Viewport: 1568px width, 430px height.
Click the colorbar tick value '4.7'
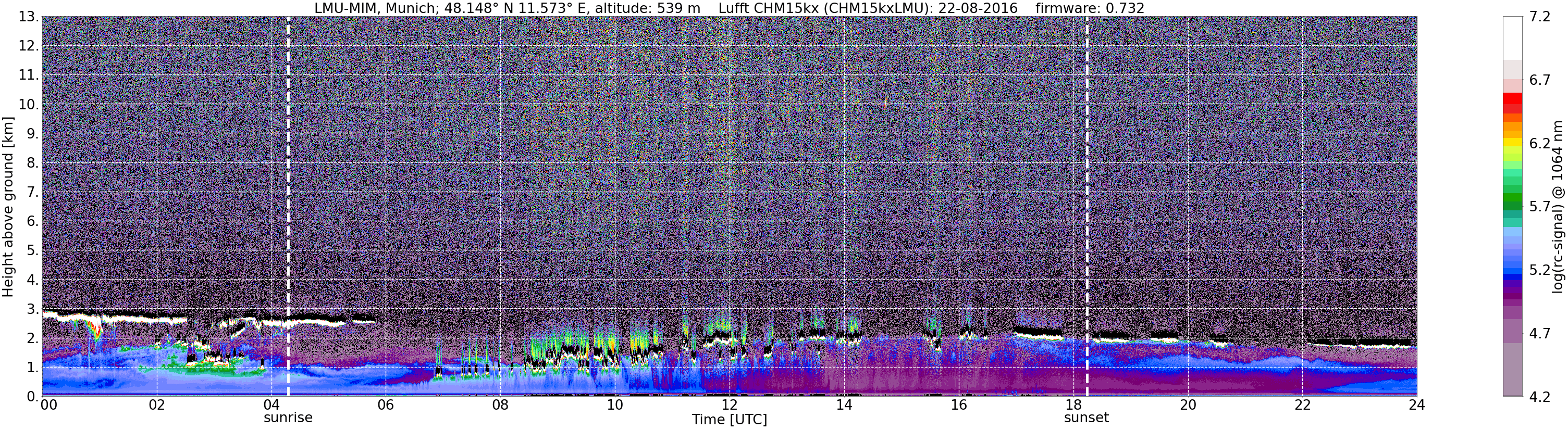click(x=1539, y=333)
